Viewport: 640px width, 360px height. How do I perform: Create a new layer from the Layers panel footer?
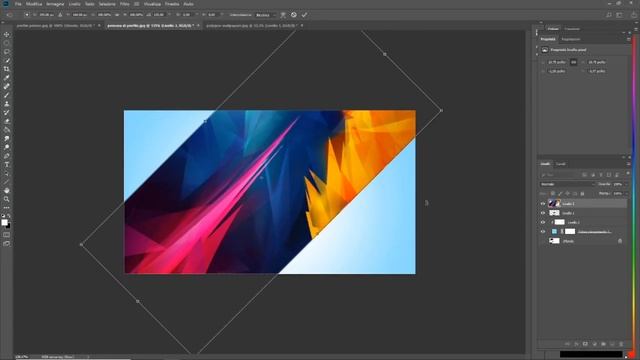(x=612, y=344)
